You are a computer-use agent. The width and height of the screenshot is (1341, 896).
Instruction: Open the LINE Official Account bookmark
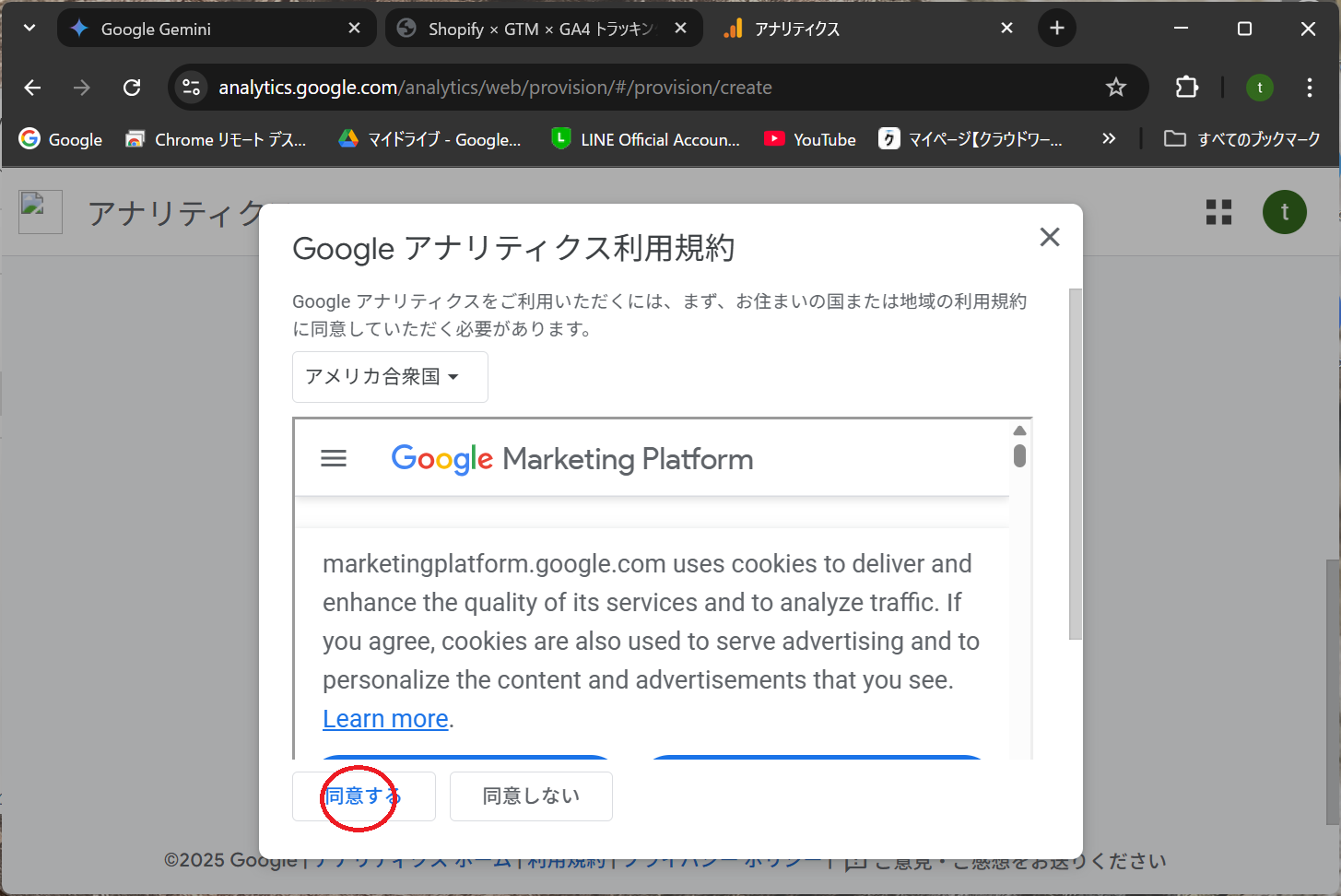(x=646, y=139)
